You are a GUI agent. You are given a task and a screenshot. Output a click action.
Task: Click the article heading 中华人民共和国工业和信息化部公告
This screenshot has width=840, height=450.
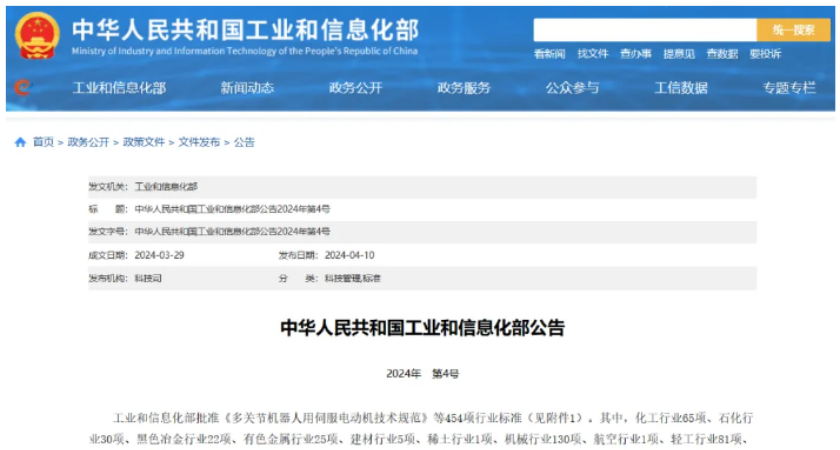click(423, 327)
